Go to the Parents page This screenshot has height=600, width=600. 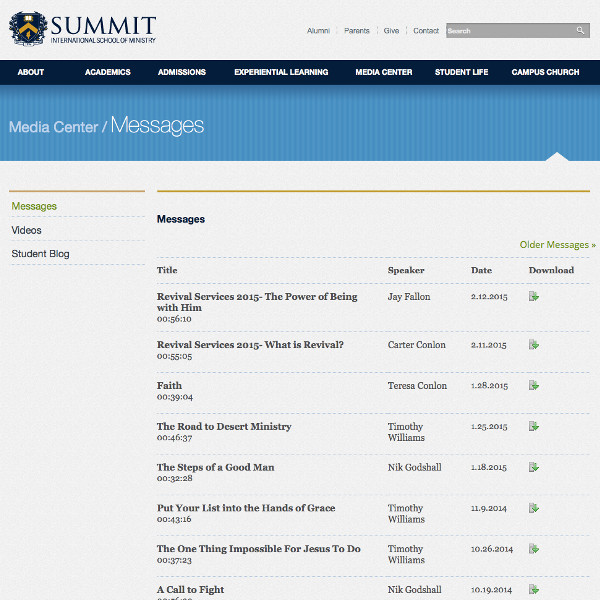[x=357, y=31]
